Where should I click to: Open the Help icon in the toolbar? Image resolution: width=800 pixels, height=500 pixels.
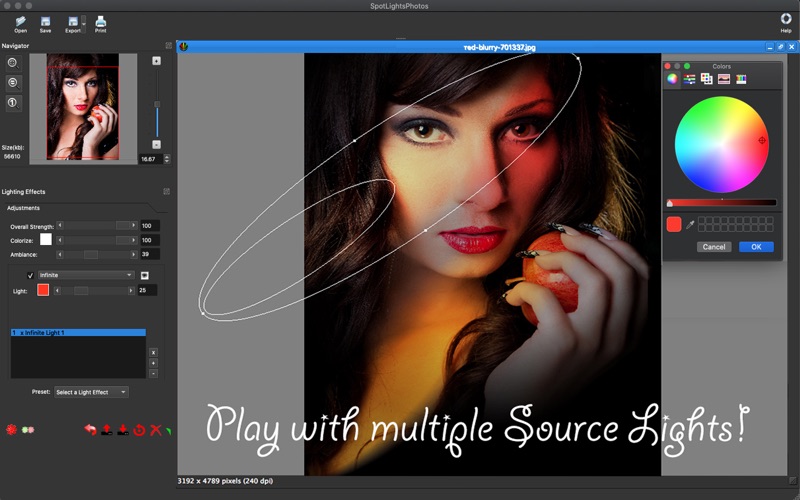(786, 23)
